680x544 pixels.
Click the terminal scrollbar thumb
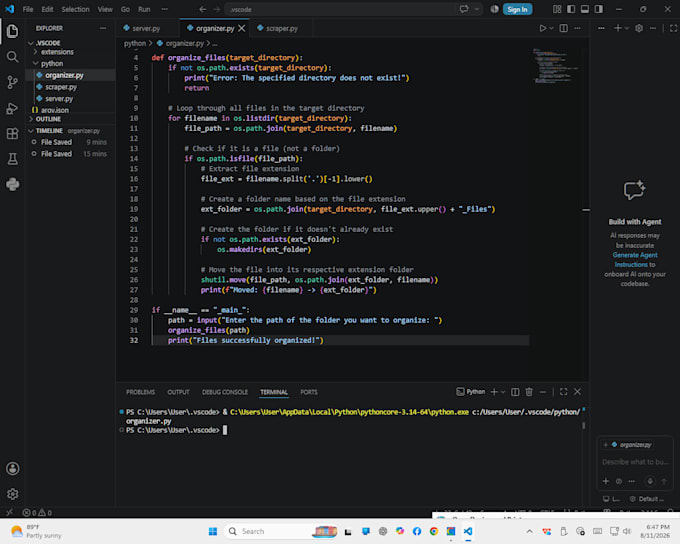pos(584,426)
